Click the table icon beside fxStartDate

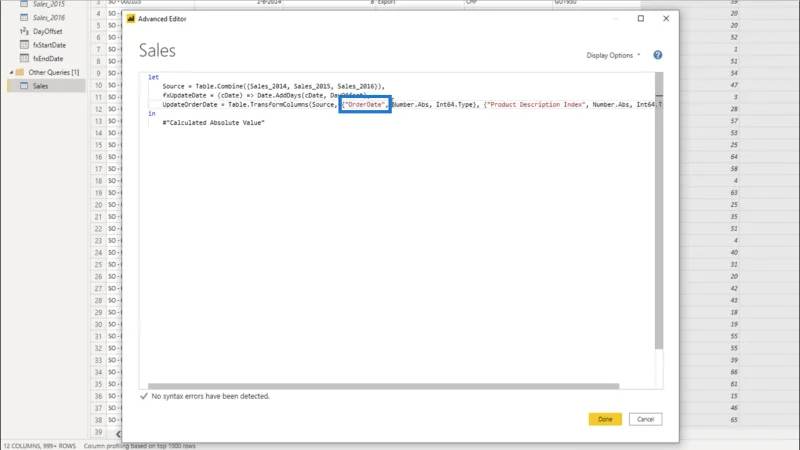tap(24, 45)
